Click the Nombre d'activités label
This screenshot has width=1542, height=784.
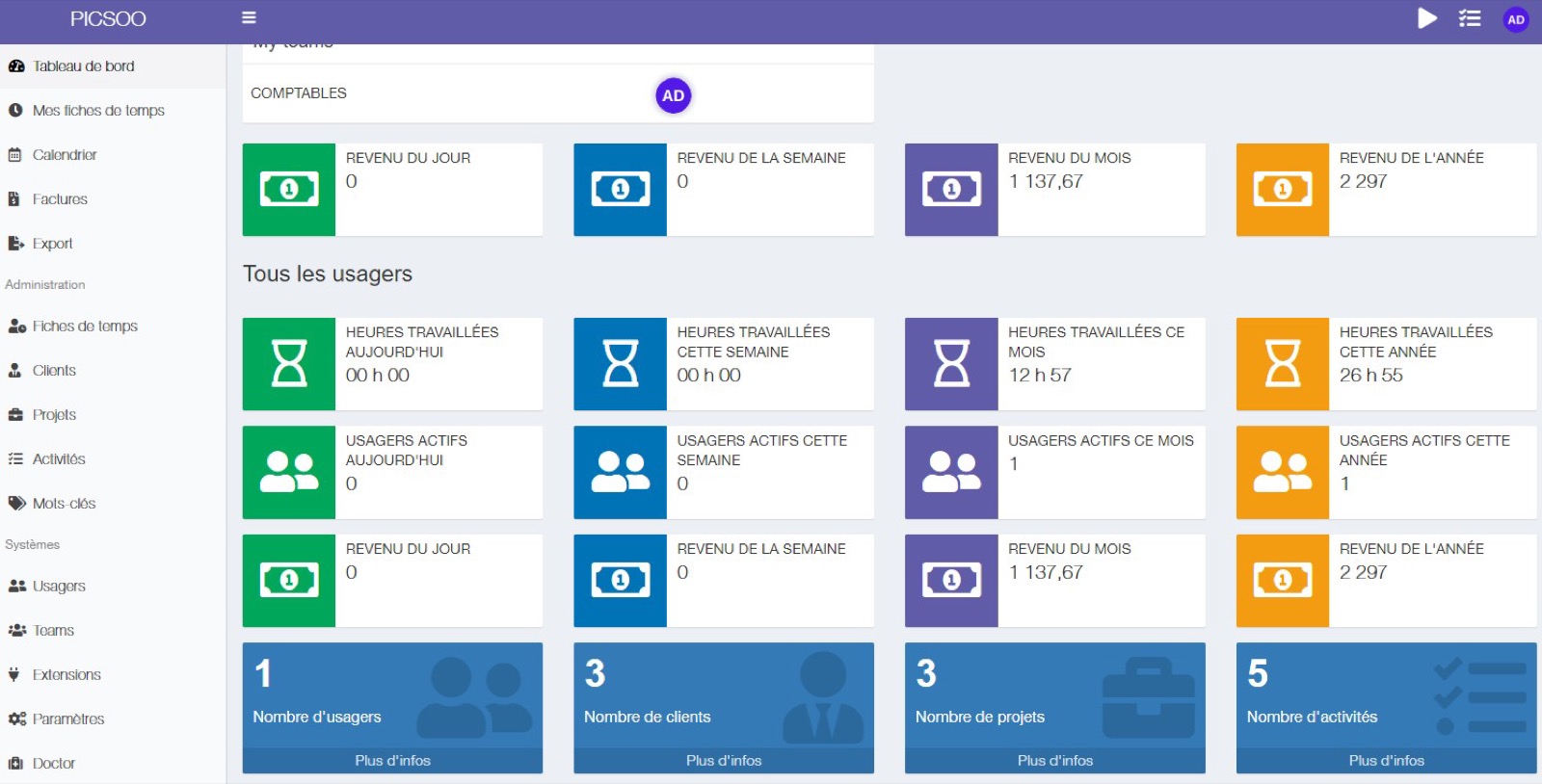[x=1313, y=718]
